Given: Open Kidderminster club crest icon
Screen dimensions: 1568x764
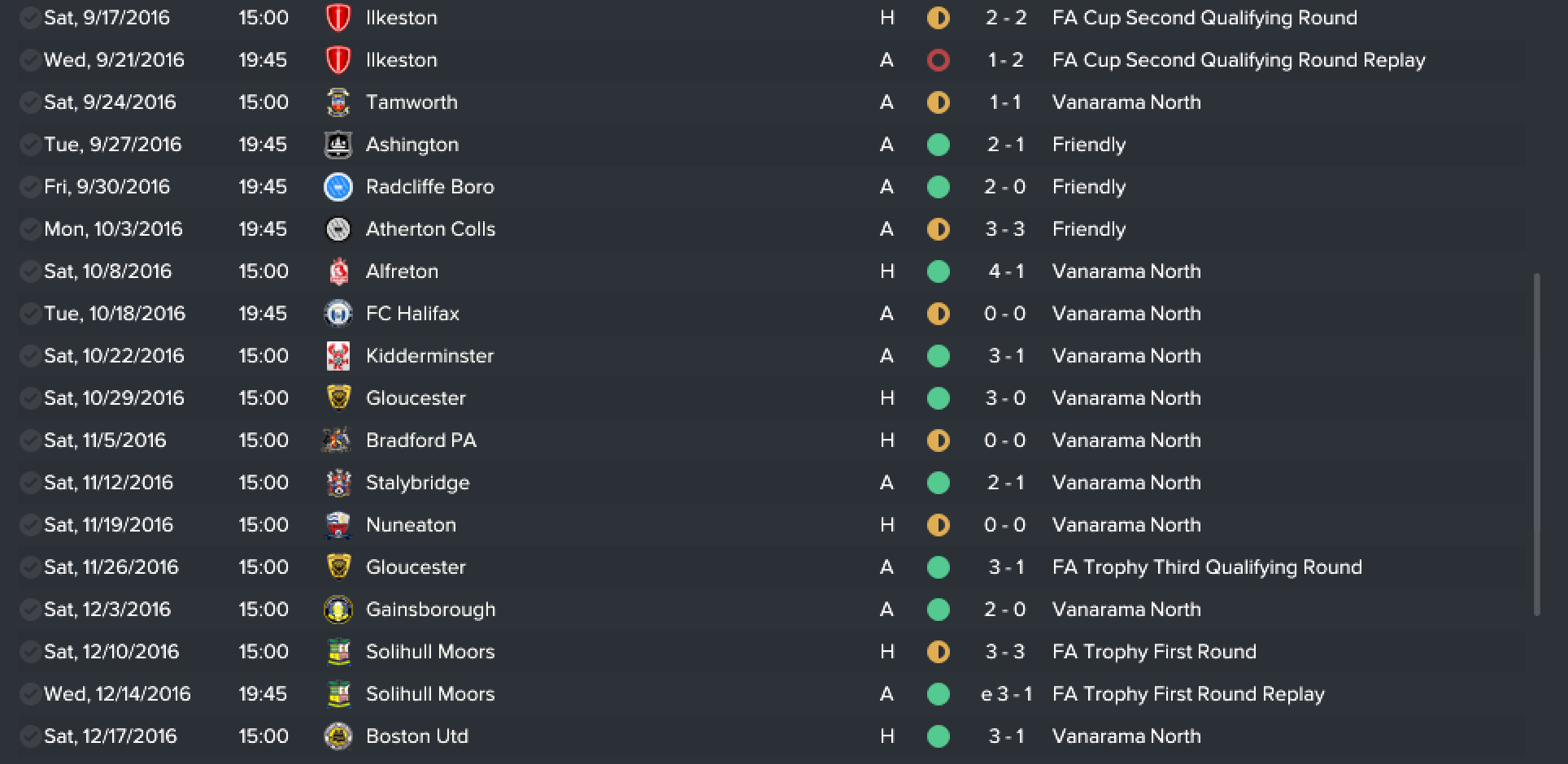Looking at the screenshot, I should tap(338, 356).
